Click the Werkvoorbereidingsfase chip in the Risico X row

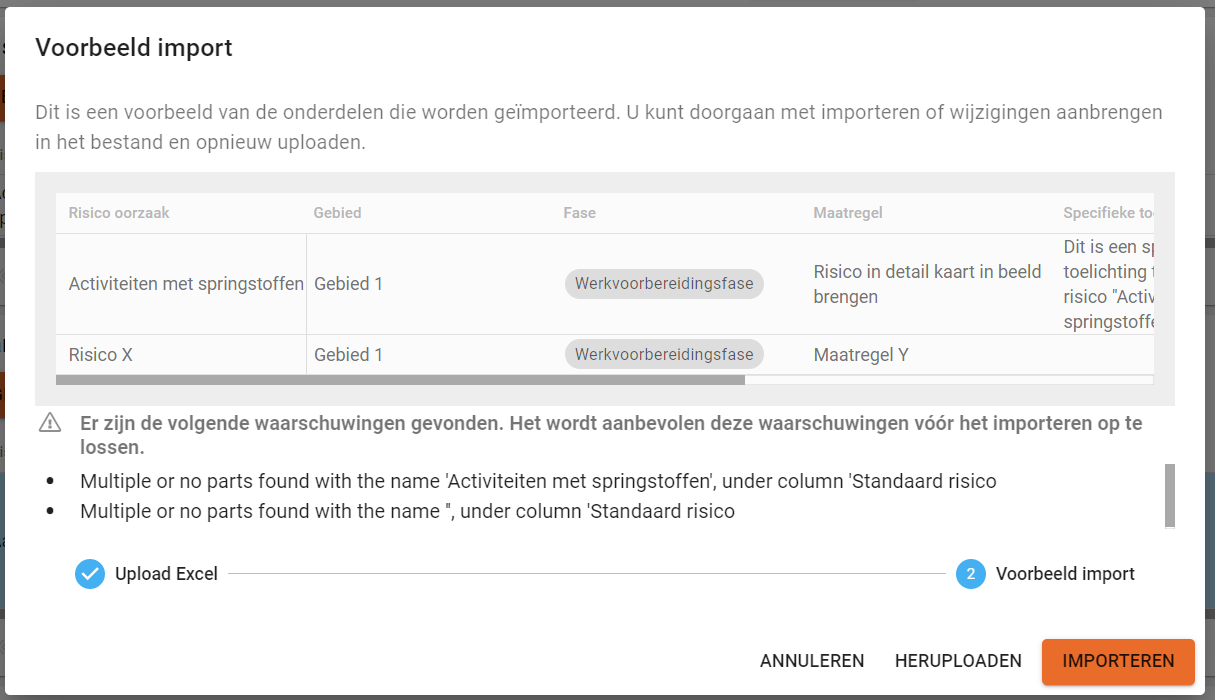(x=664, y=355)
